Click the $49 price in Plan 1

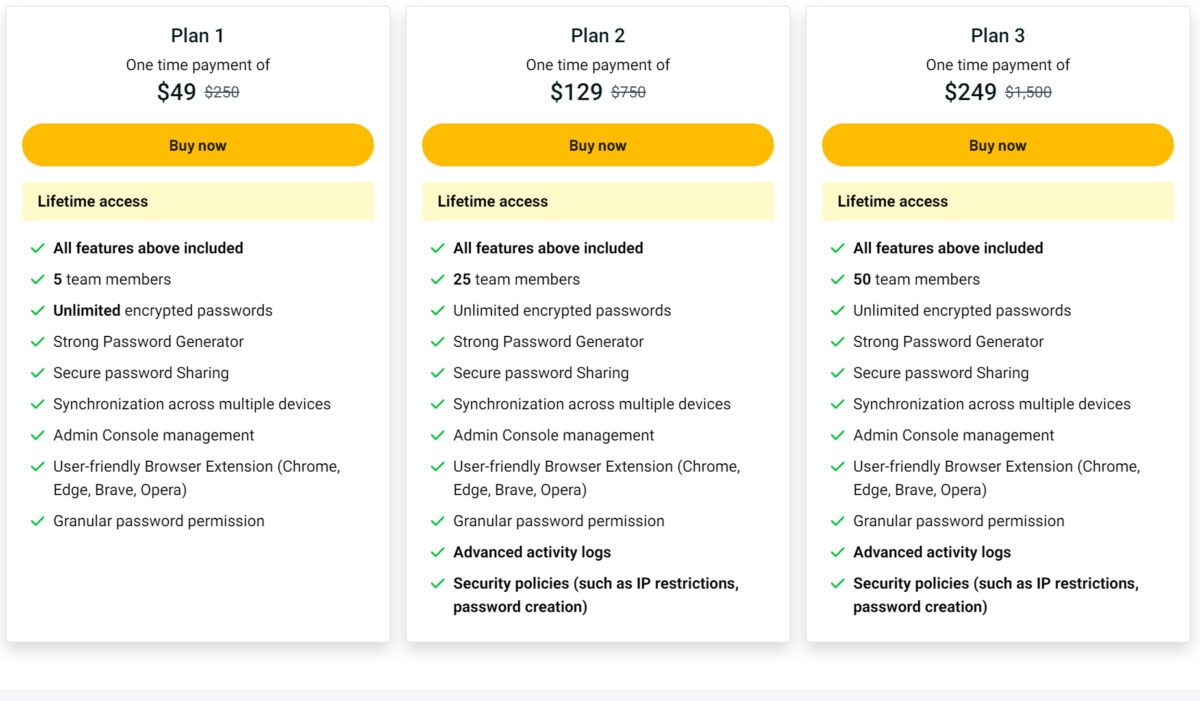(177, 92)
